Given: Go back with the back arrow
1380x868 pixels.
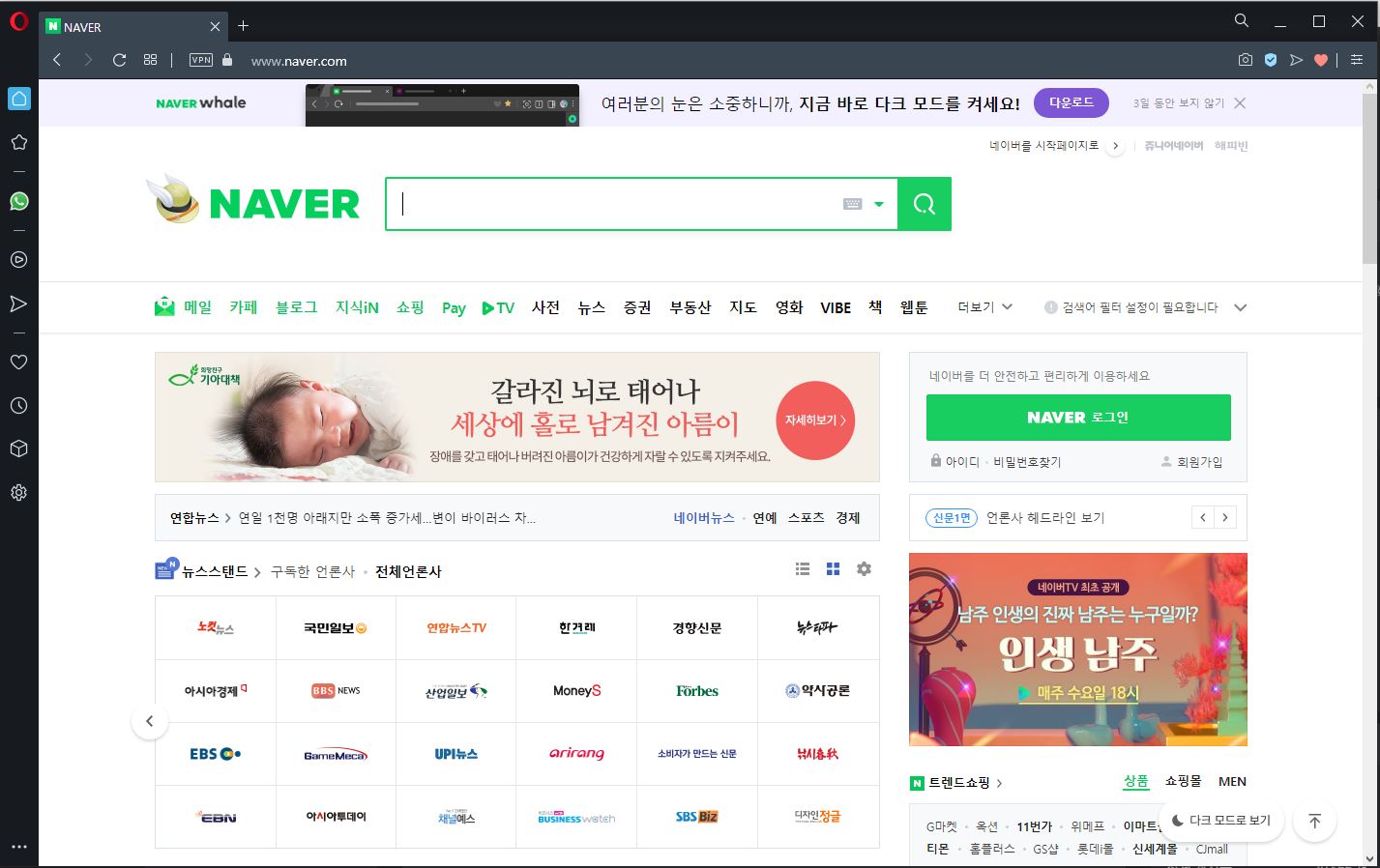Looking at the screenshot, I should tap(57, 60).
